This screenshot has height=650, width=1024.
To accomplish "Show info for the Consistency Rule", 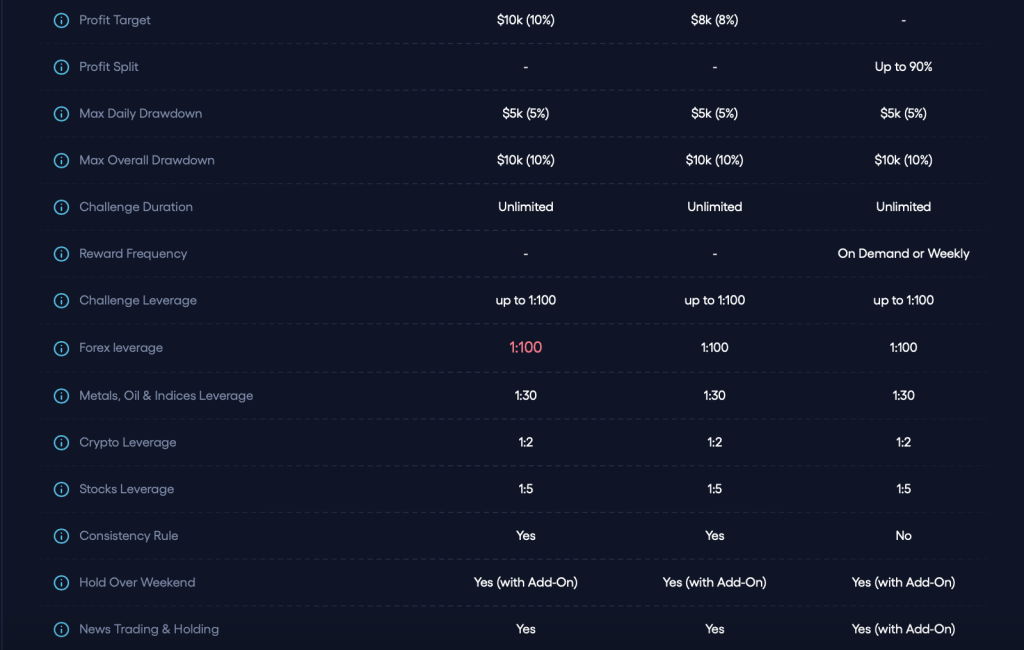I will 61,536.
